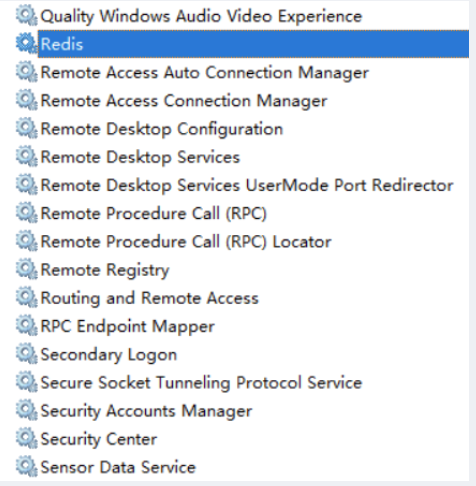476x486 pixels.
Task: Select Remote Access Auto Connection Manager
Action: [204, 73]
